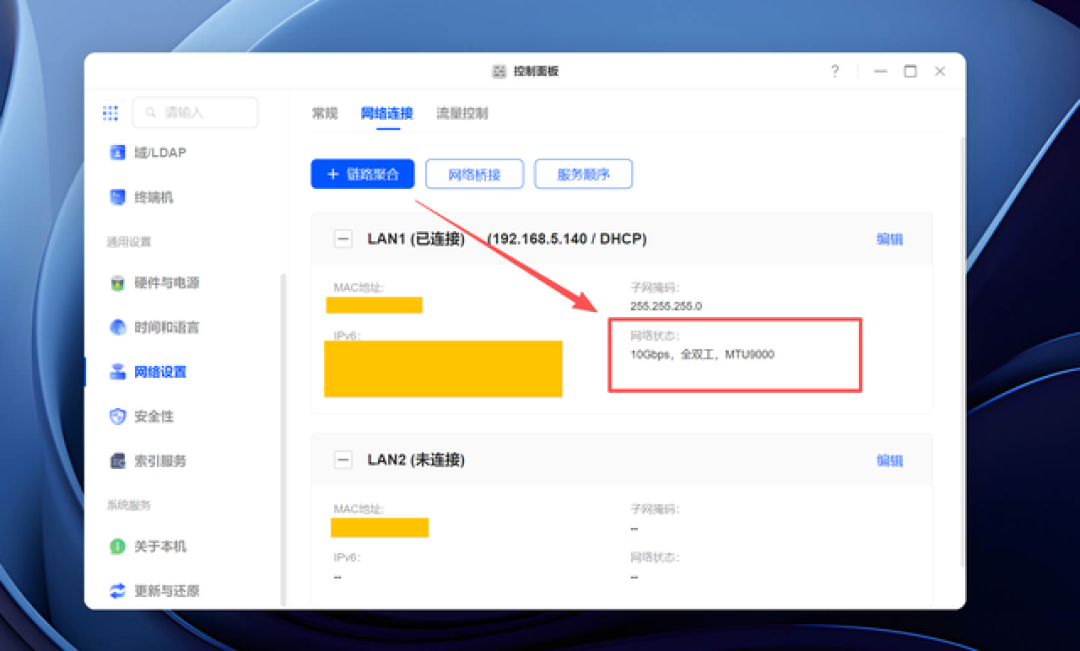Viewport: 1080px width, 651px height.
Task: Click the 终端机 sidebar label
Action: pos(154,197)
